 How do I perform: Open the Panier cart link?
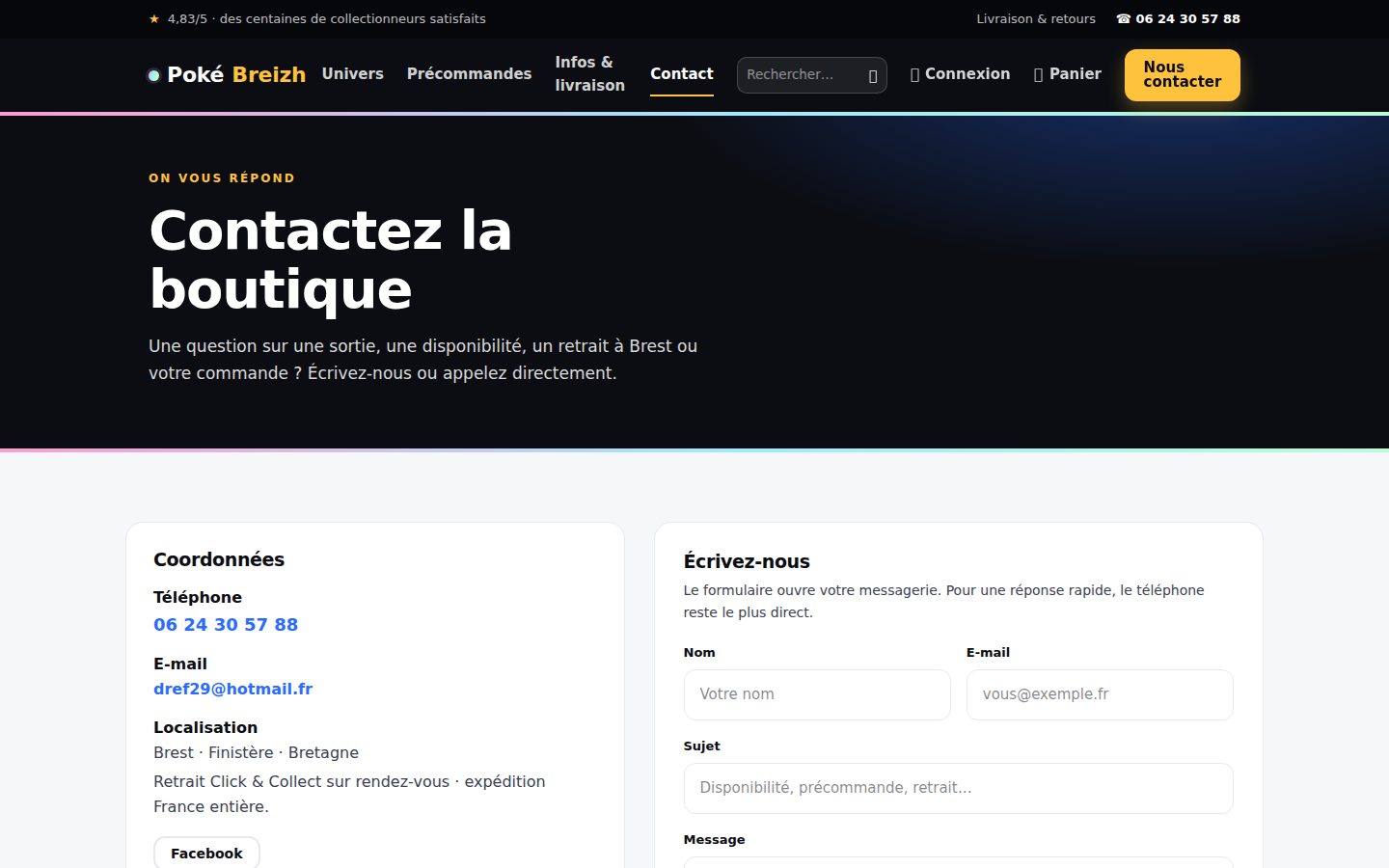click(x=1068, y=74)
